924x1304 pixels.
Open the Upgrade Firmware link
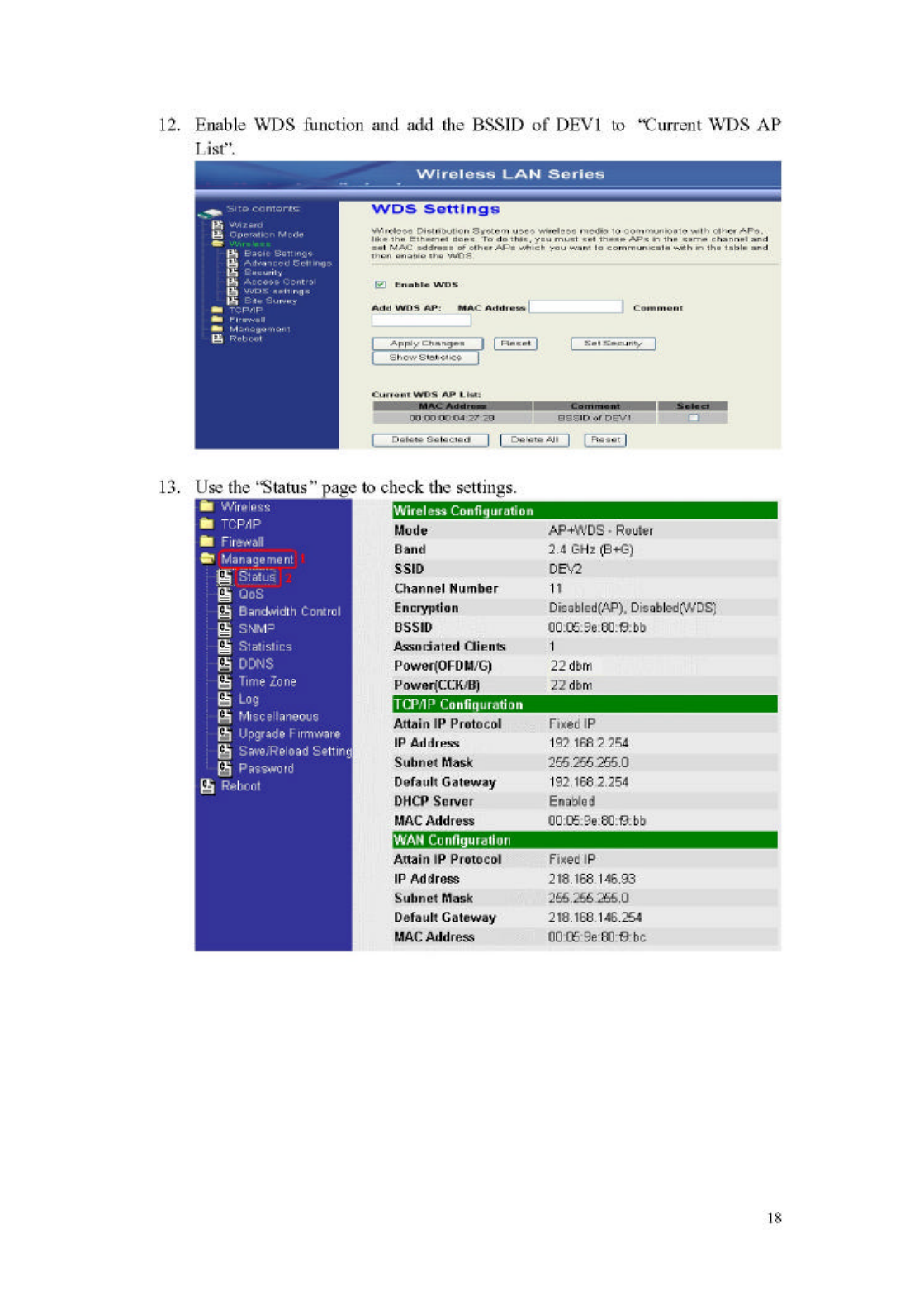pyautogui.click(x=289, y=734)
